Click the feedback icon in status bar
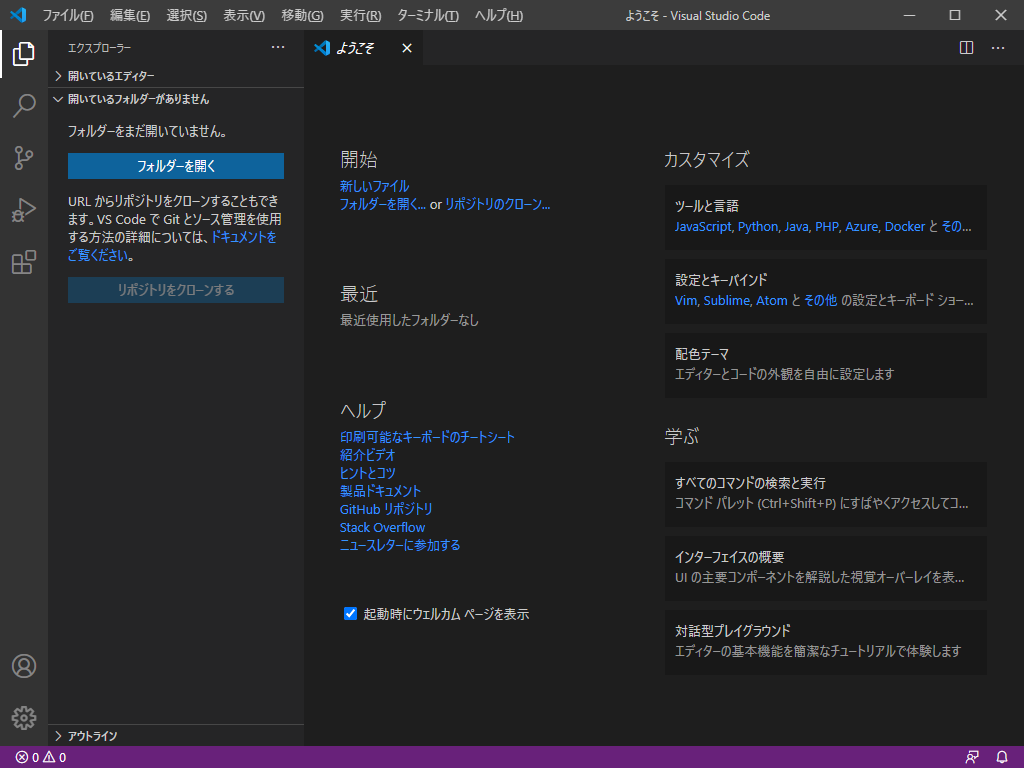1024x768 pixels. pyautogui.click(x=972, y=758)
